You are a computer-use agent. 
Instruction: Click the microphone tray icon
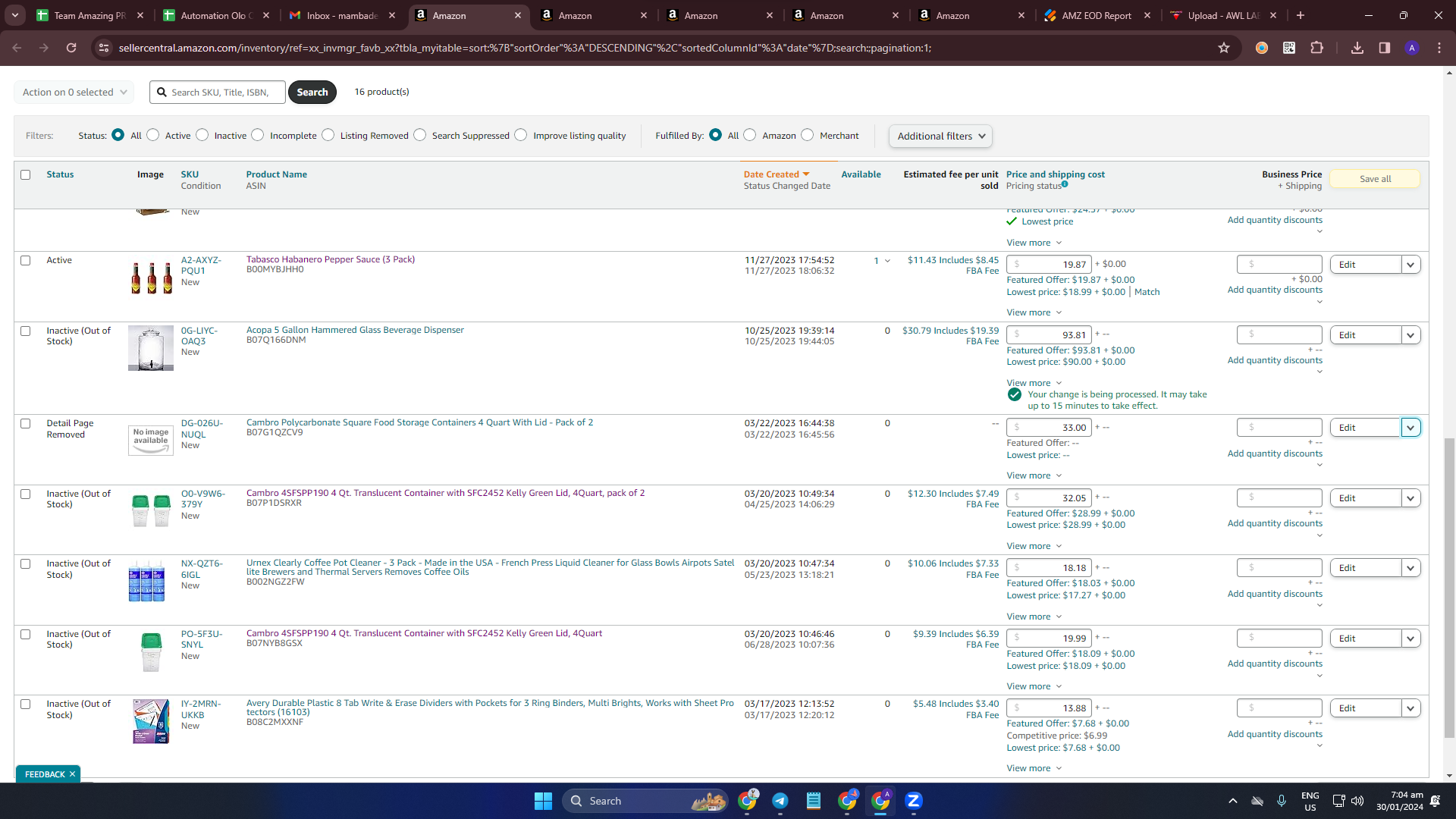point(1282,801)
